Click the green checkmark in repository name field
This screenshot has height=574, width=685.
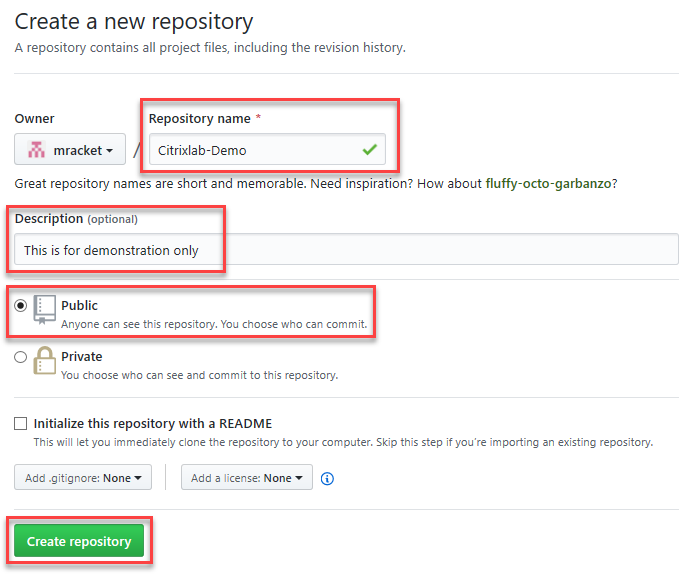tap(370, 150)
